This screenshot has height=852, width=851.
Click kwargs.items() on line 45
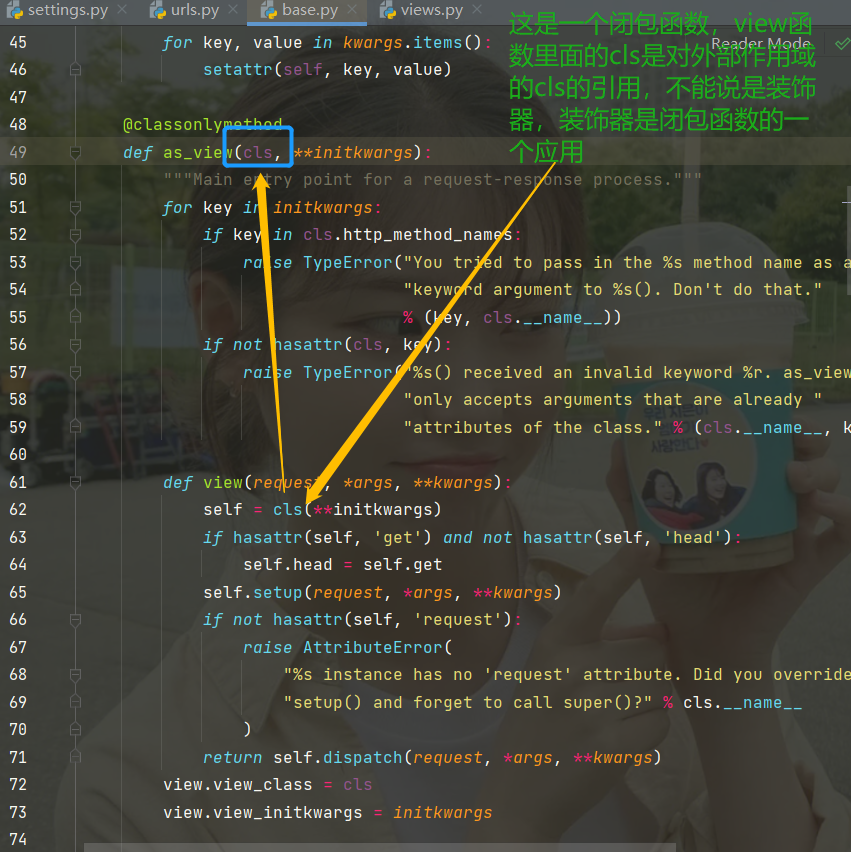click(412, 42)
